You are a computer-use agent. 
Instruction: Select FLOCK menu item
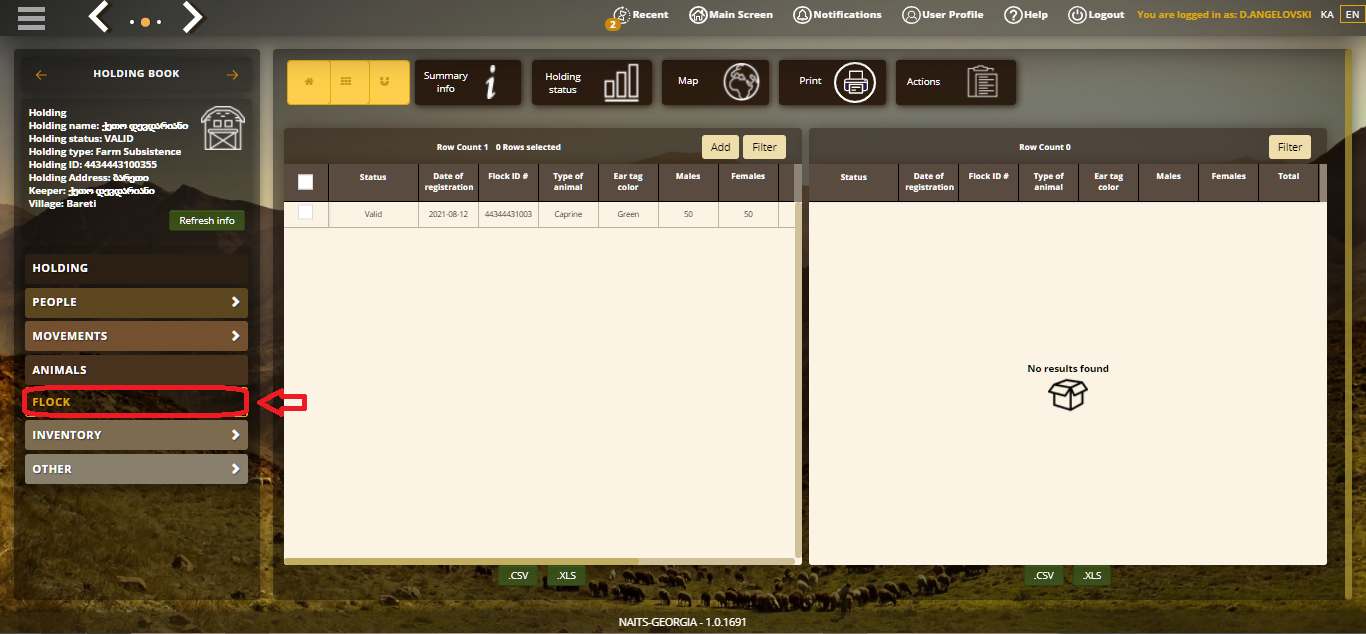(136, 402)
